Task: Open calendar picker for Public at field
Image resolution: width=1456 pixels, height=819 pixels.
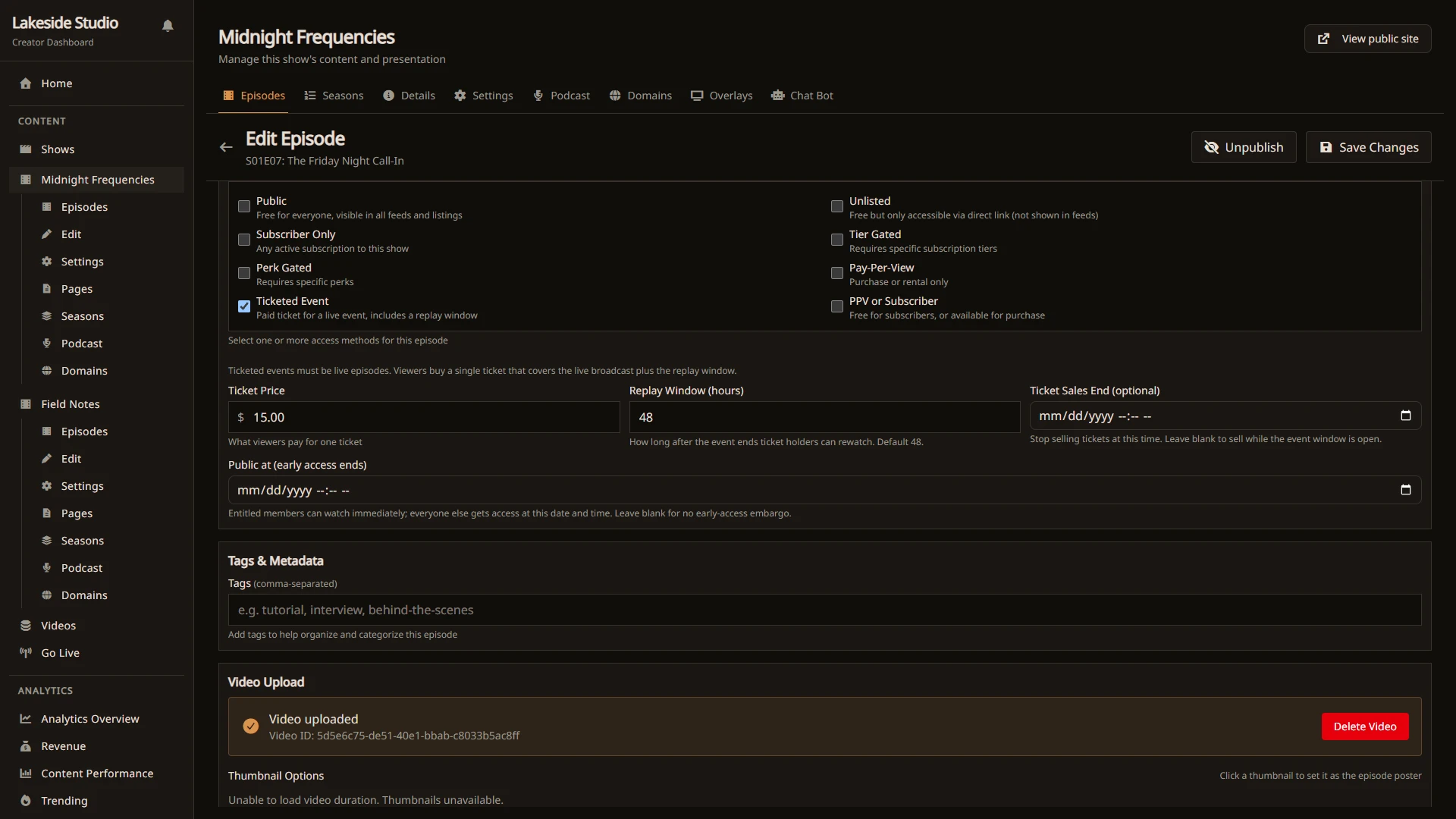Action: 1405,490
